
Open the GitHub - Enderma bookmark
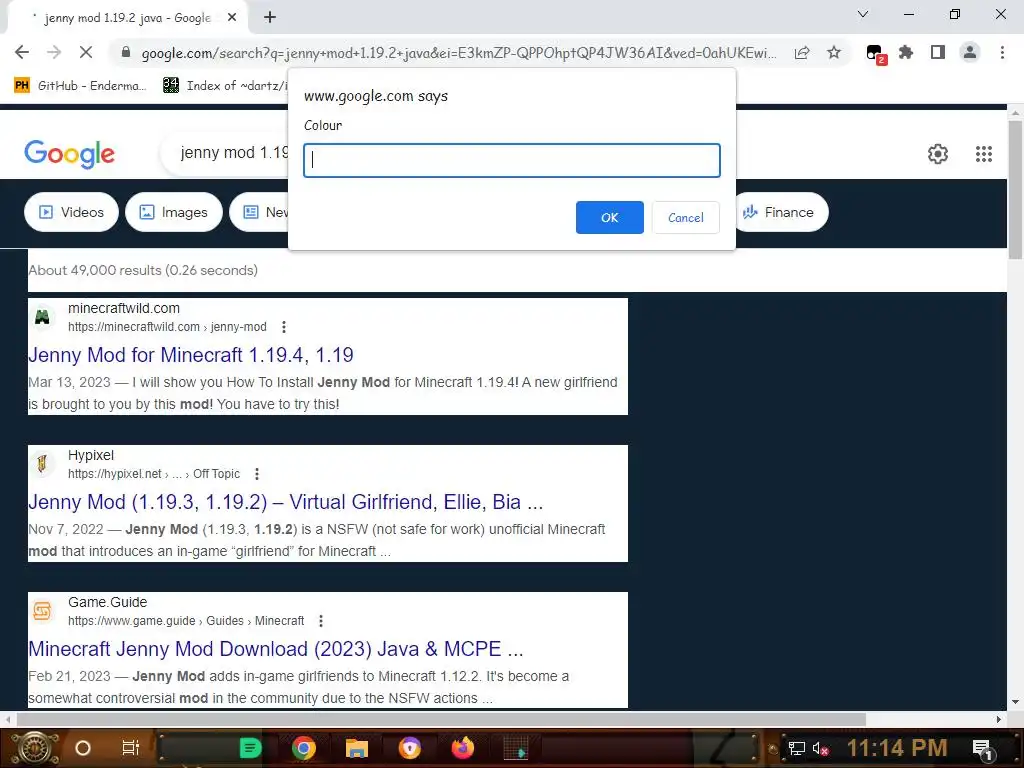coord(80,86)
